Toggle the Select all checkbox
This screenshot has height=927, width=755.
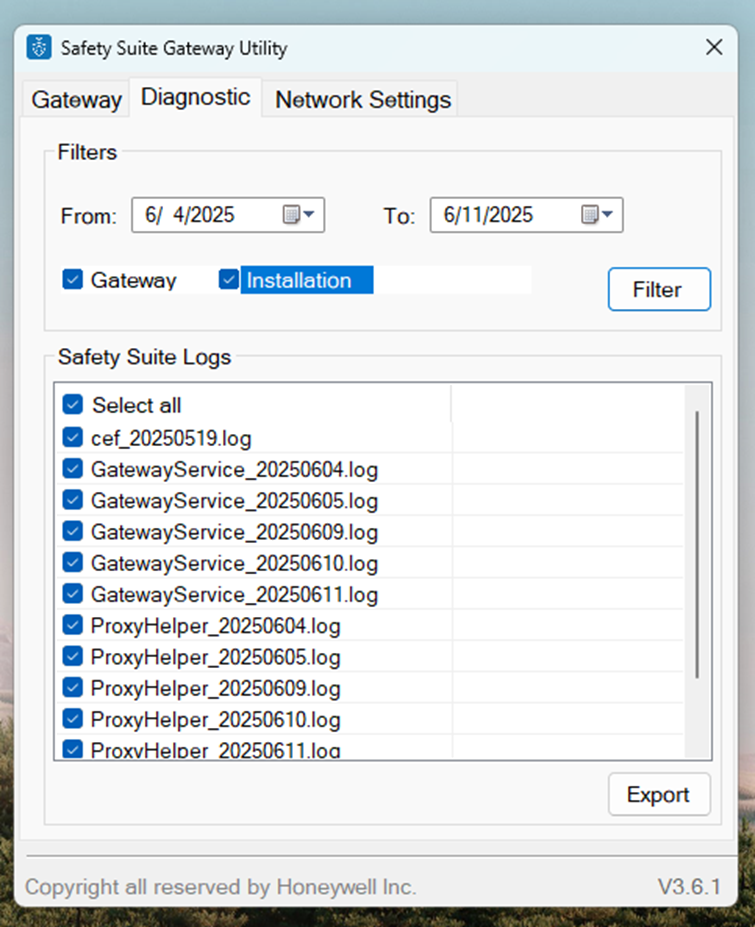(73, 405)
